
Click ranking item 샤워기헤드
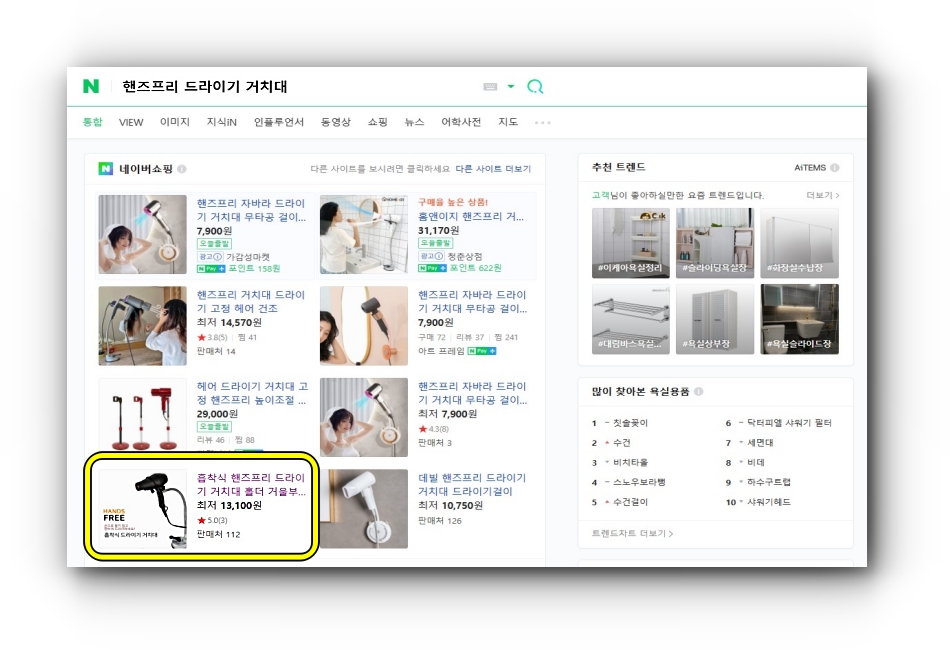point(768,502)
